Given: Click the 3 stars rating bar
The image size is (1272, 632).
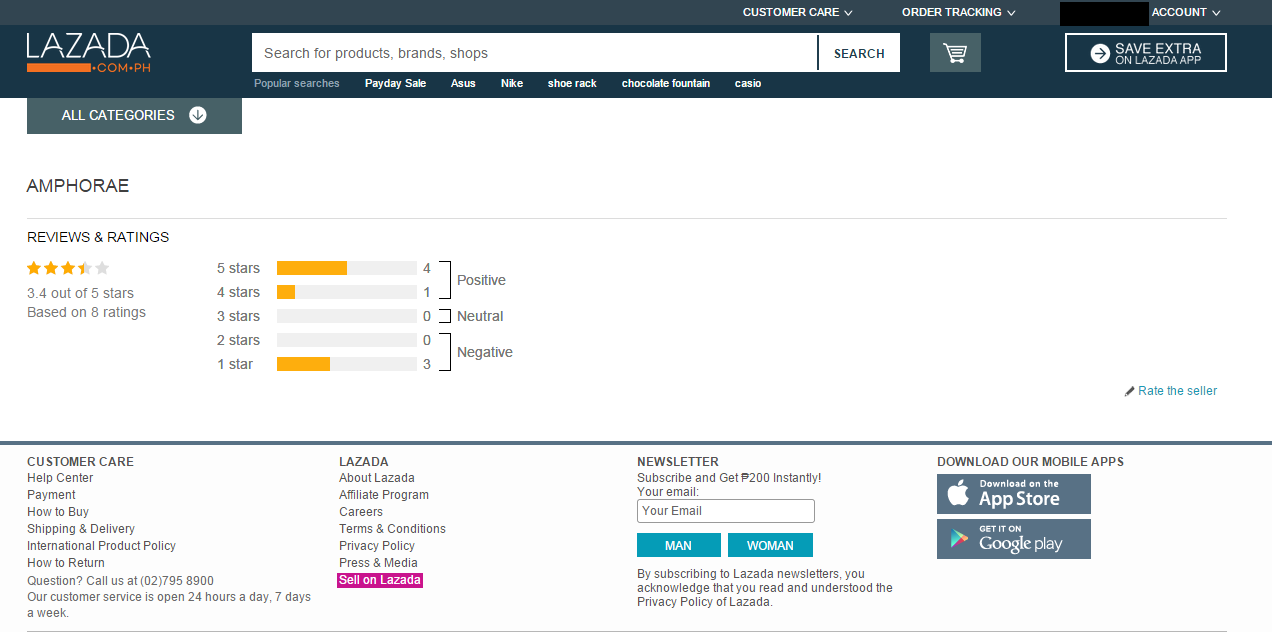Looking at the screenshot, I should 347,316.
